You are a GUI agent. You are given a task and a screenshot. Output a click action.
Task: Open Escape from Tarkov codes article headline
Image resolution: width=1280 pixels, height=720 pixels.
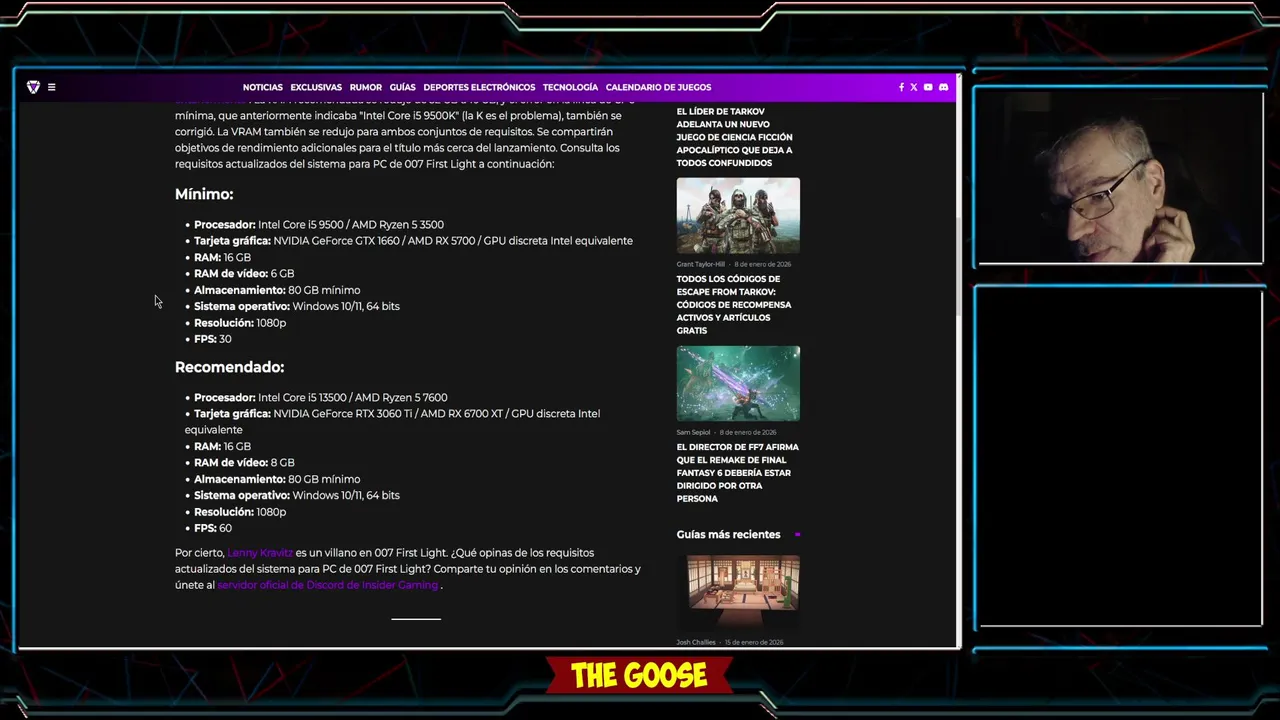(735, 305)
